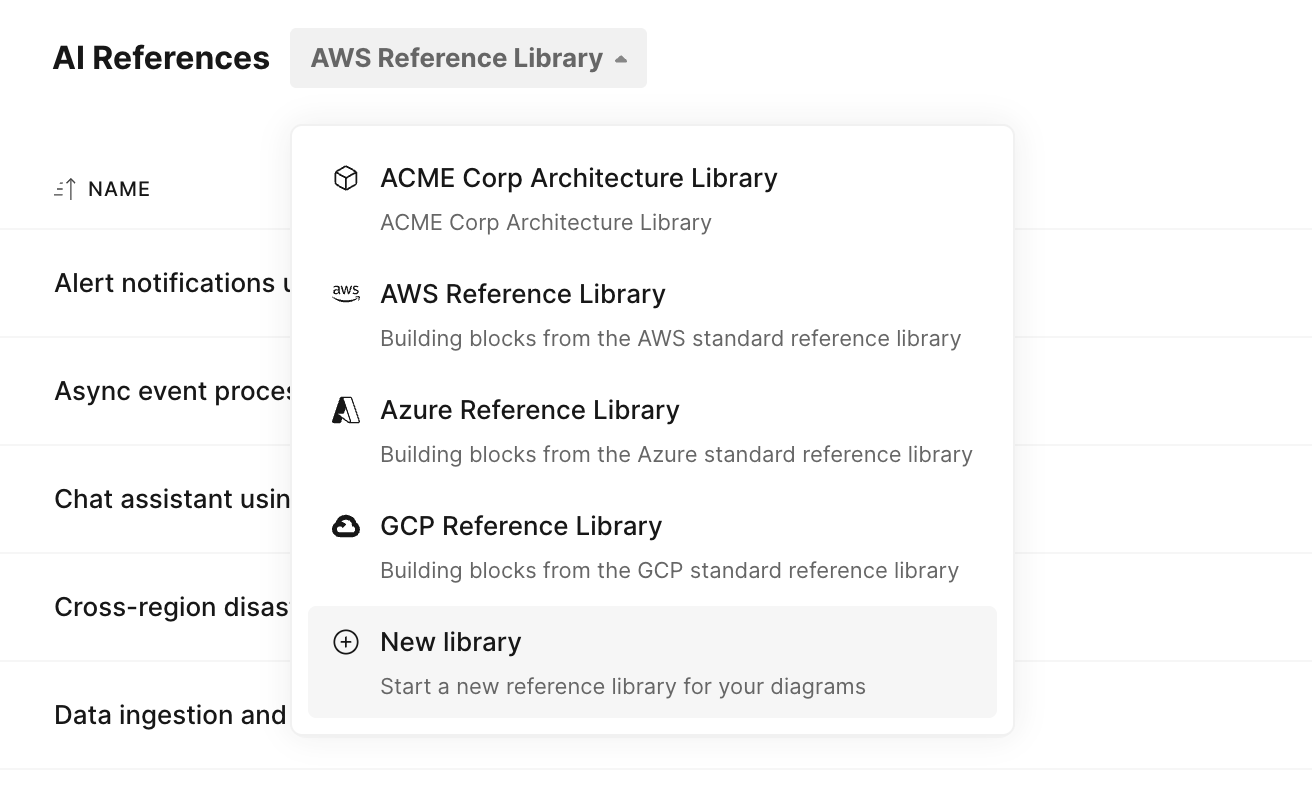Switch to Azure Reference Library
The image size is (1312, 806).
click(652, 430)
